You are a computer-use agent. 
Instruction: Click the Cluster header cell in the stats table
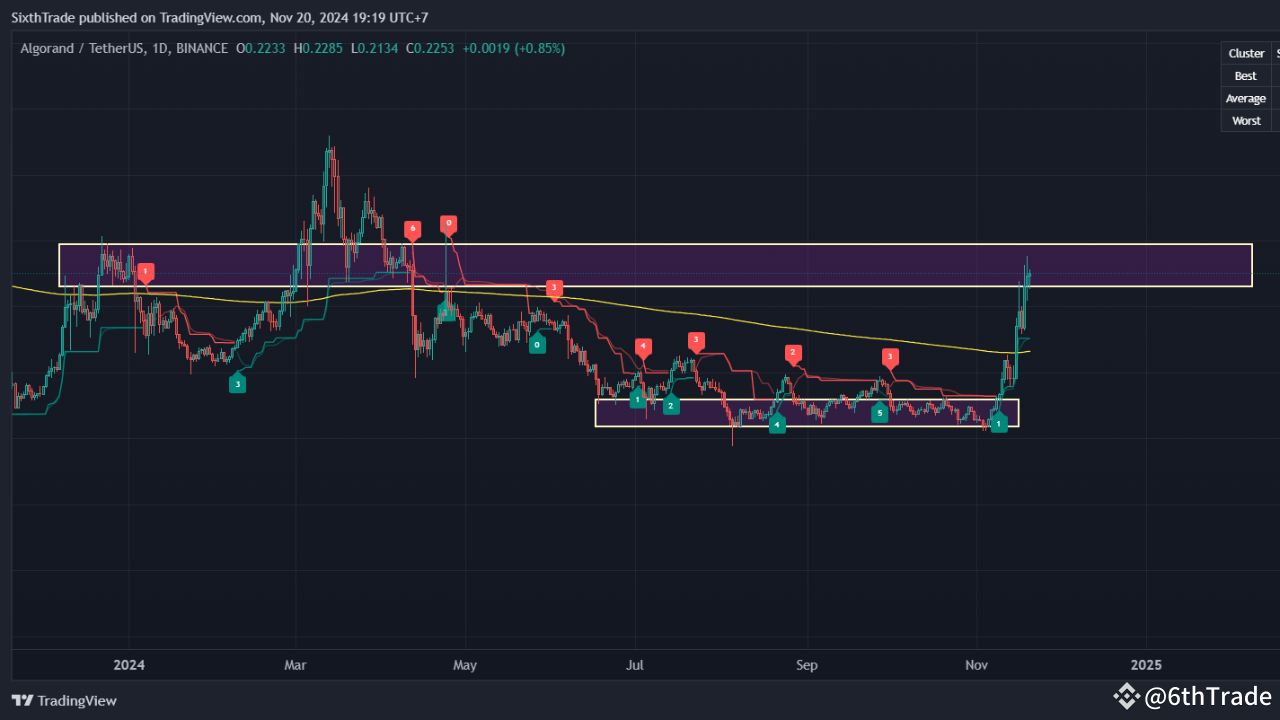tap(1246, 53)
